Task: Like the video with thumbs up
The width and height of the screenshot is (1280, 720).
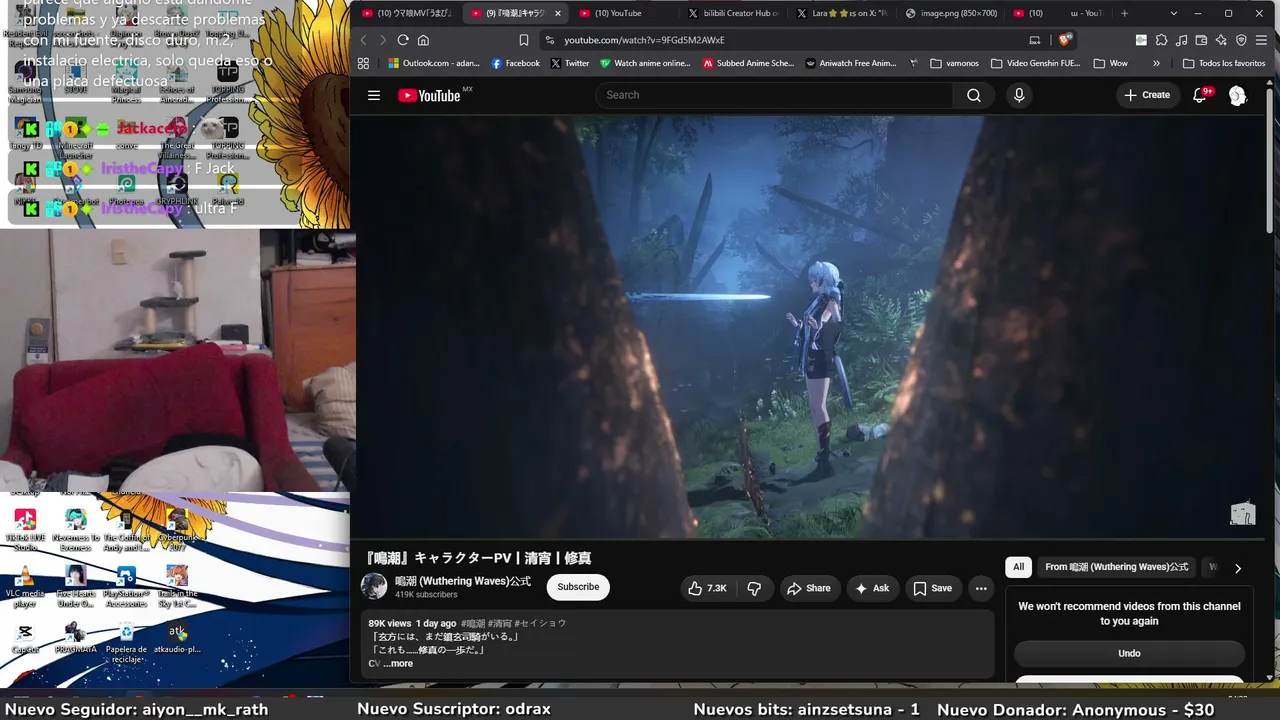Action: click(x=707, y=588)
